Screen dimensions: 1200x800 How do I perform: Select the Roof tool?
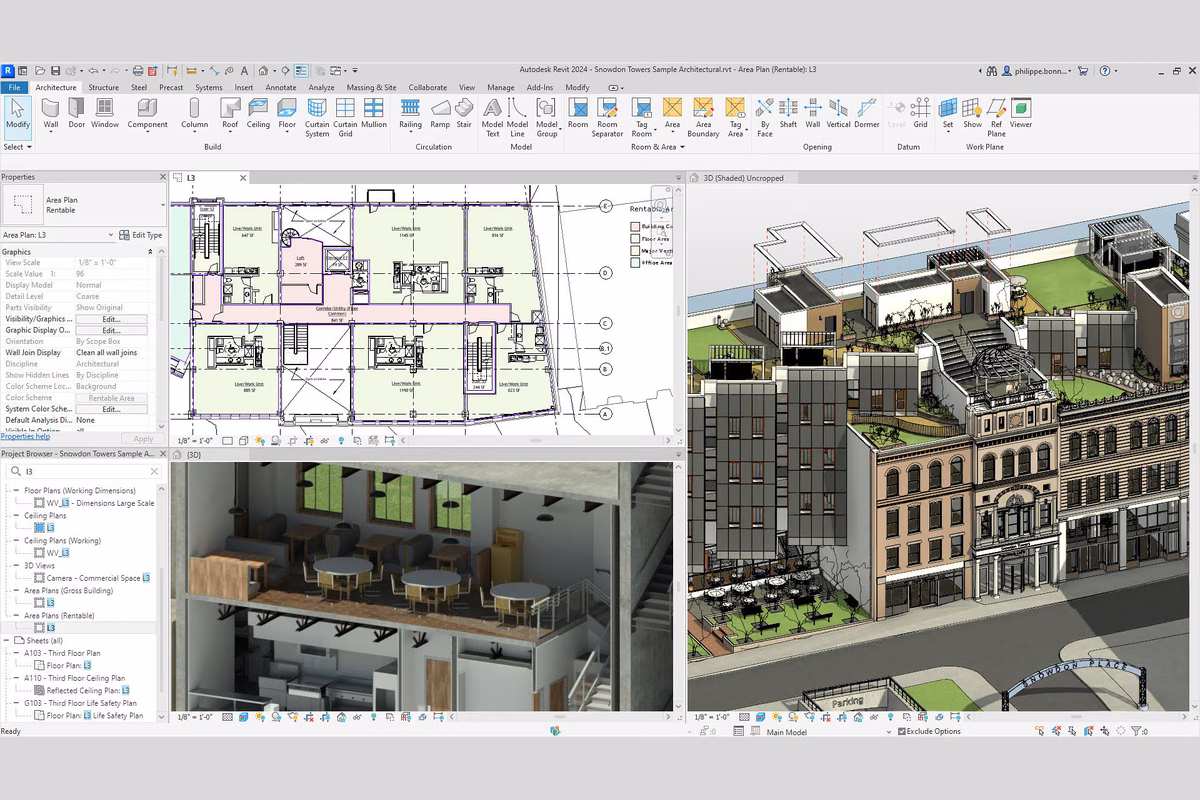click(230, 114)
